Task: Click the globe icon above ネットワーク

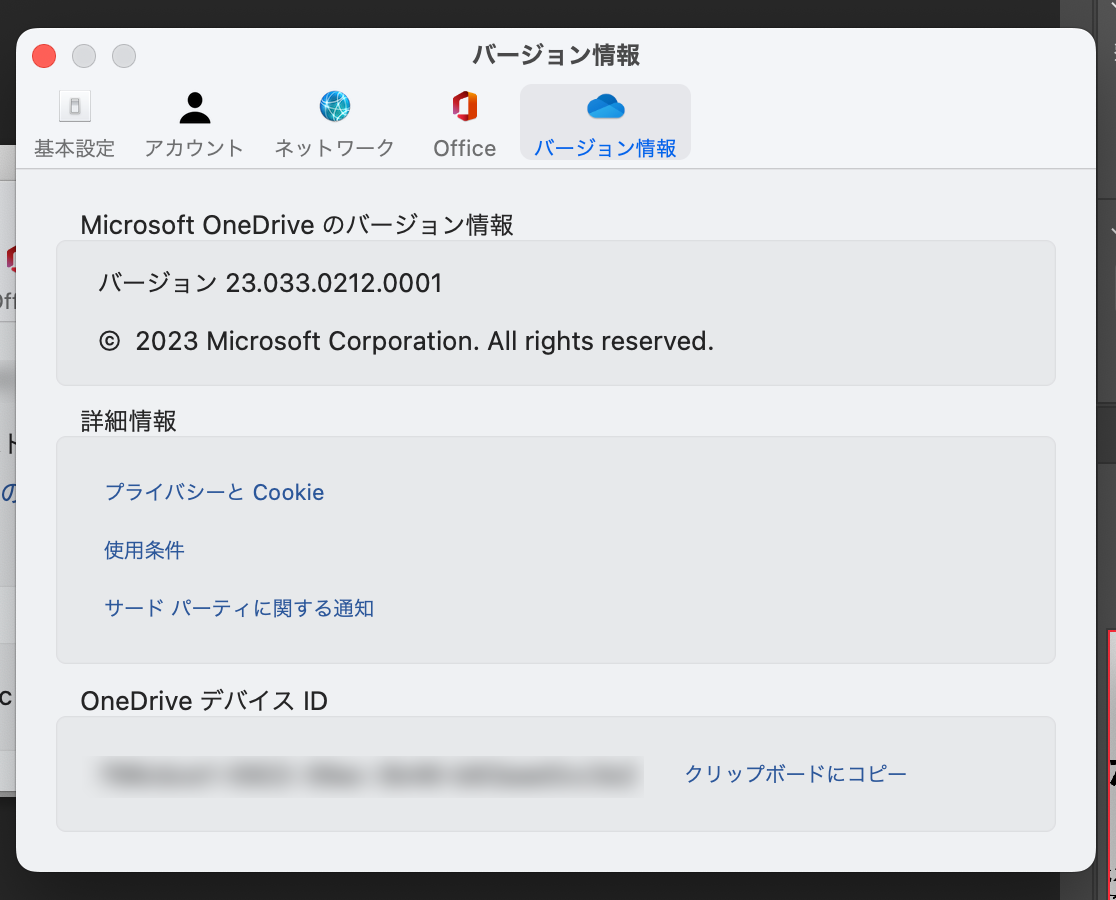Action: tap(335, 107)
